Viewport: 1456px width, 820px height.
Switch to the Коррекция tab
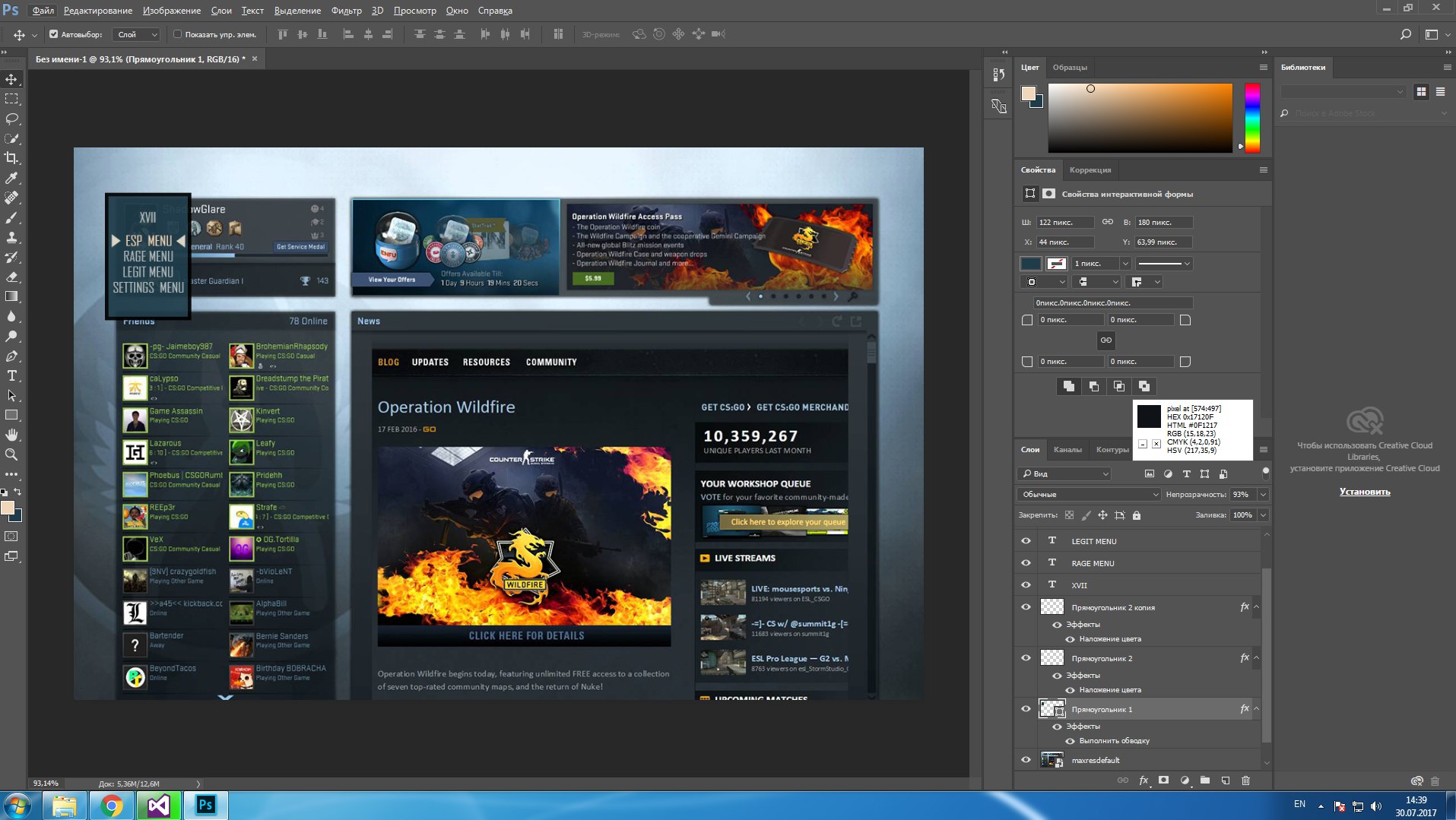click(1090, 170)
